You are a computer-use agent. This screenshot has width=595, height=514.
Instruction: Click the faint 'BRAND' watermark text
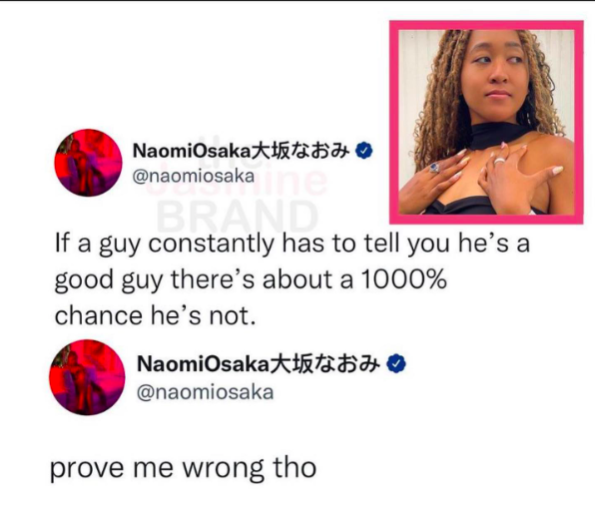(238, 216)
